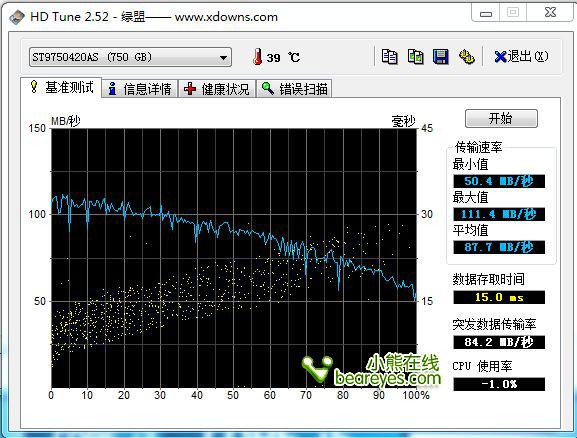Switch to the 基准测试 tab
This screenshot has height=438, width=577.
pos(61,88)
